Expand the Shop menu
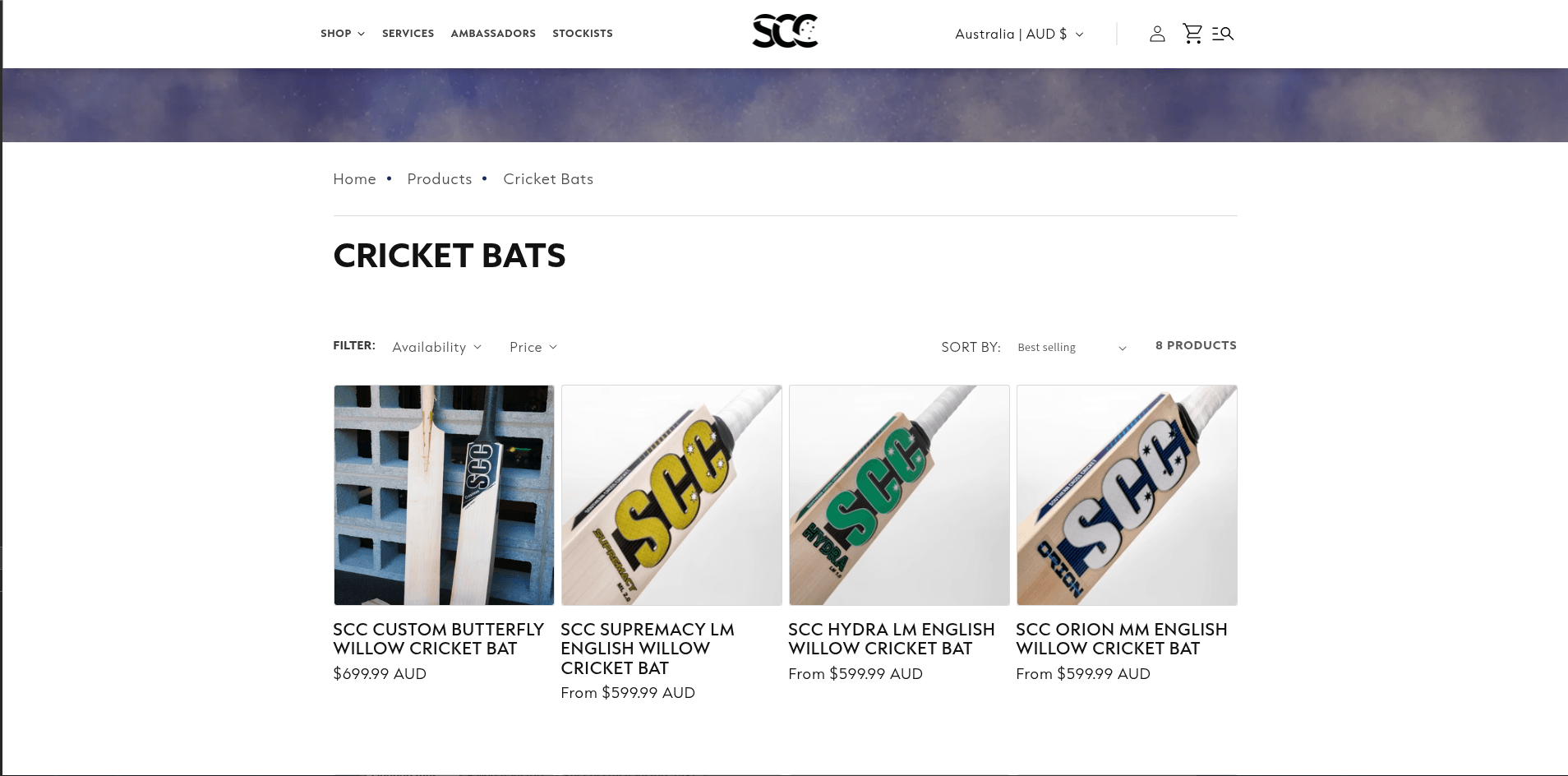The width and height of the screenshot is (1568, 776). 342,34
